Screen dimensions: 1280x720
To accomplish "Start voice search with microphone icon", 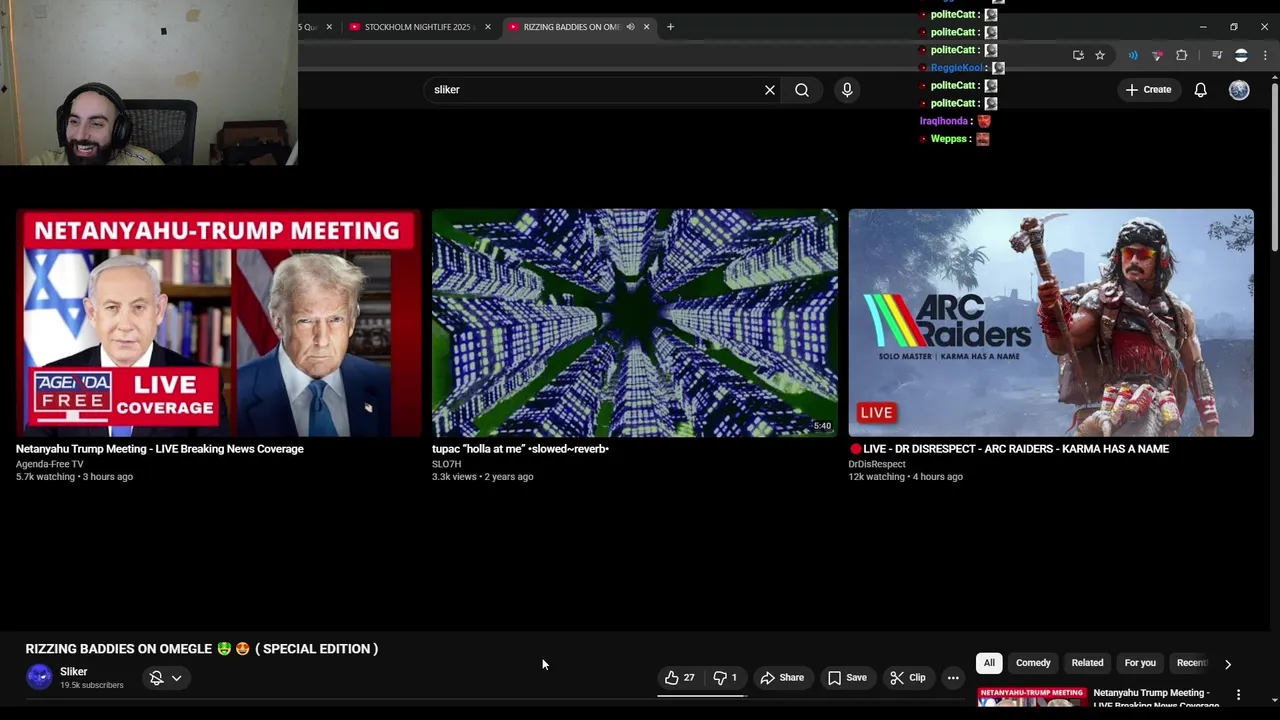I will tap(847, 90).
